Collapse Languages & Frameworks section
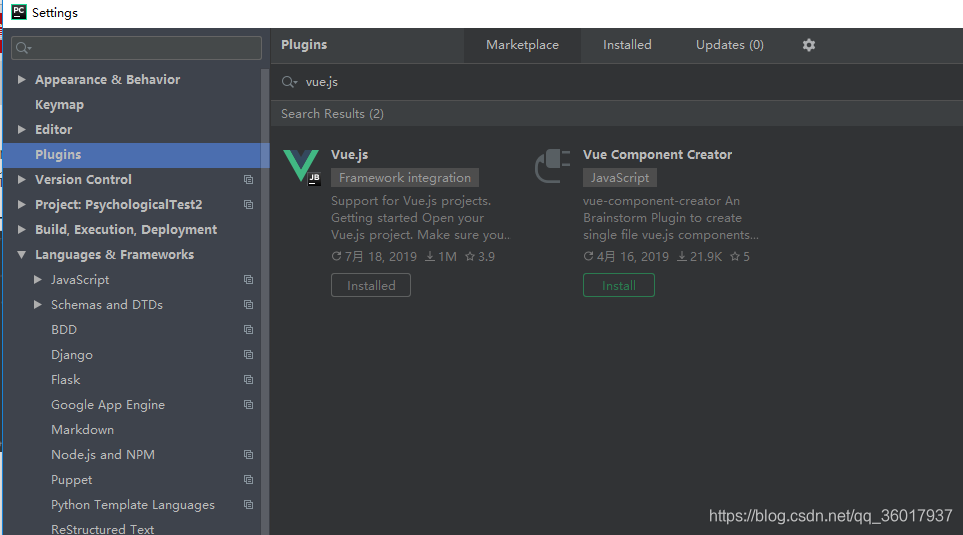Viewport: 963px width, 535px height. pos(21,254)
